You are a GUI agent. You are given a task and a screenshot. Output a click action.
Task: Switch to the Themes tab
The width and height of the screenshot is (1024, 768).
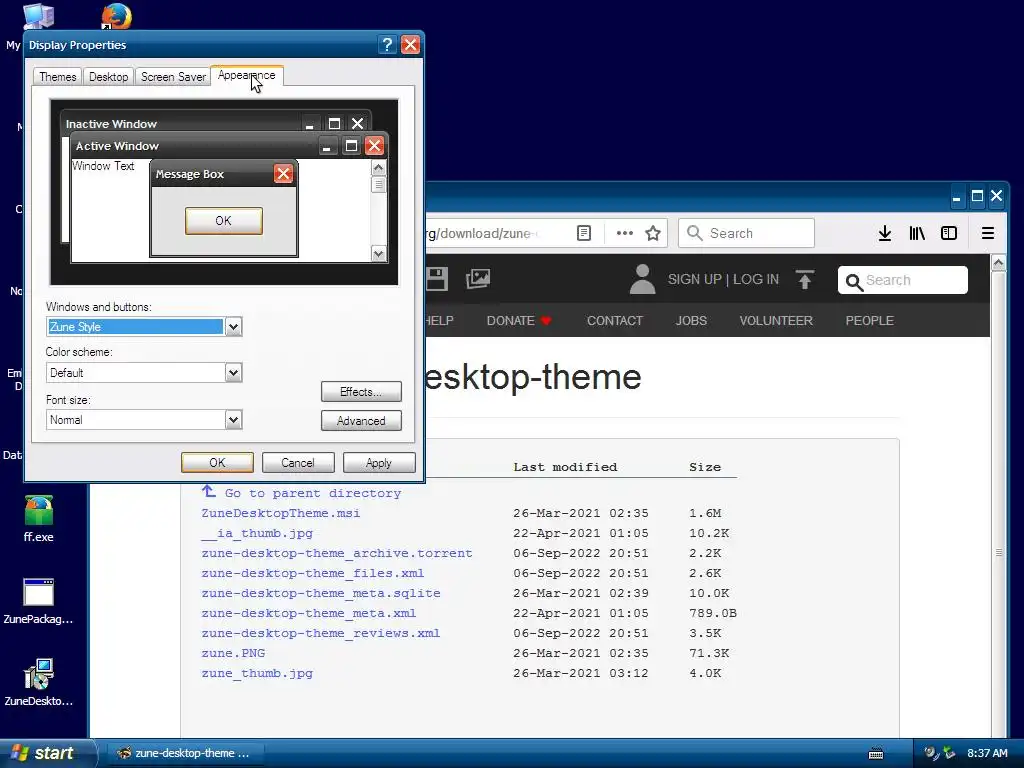[57, 76]
